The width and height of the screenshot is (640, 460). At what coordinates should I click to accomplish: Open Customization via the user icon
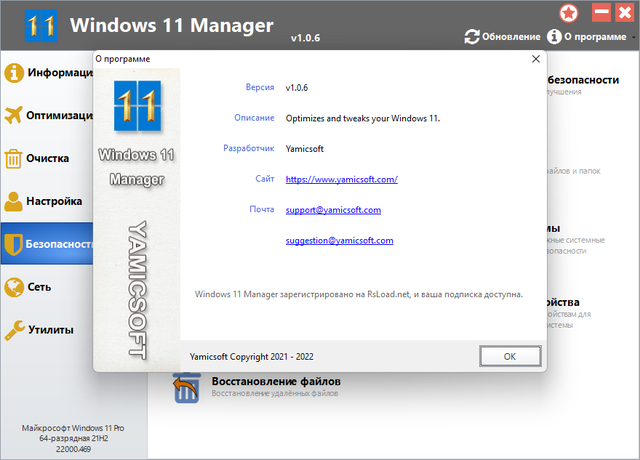tap(13, 201)
